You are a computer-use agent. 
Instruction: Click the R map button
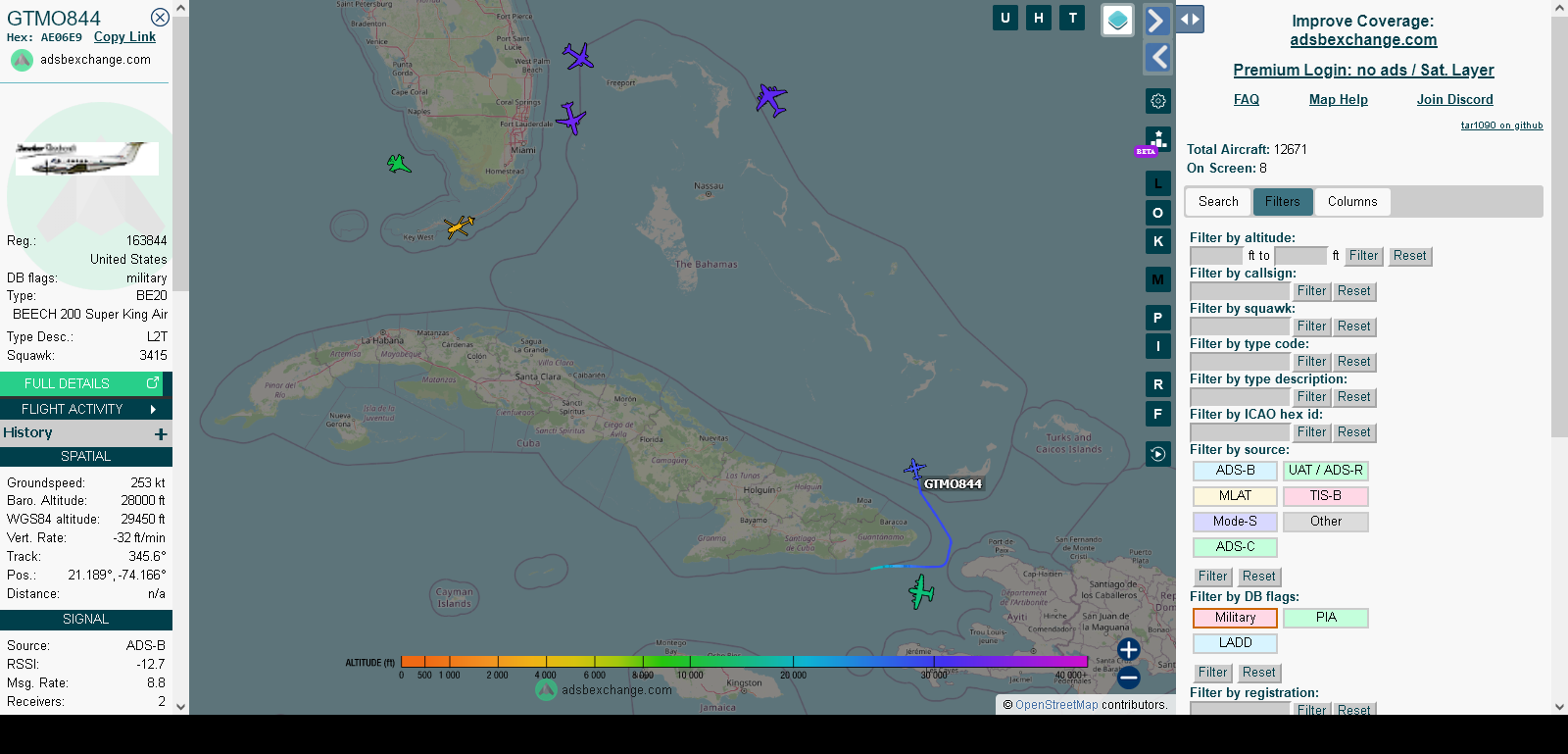point(1158,384)
